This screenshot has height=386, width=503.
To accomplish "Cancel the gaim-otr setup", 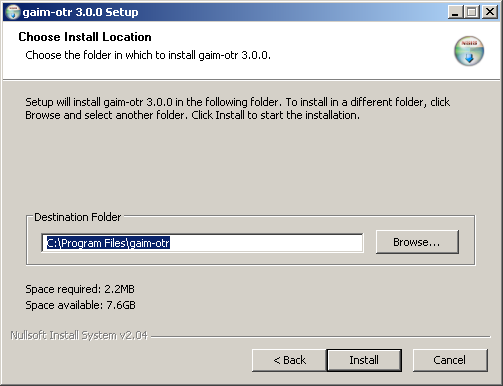I will pos(450,360).
